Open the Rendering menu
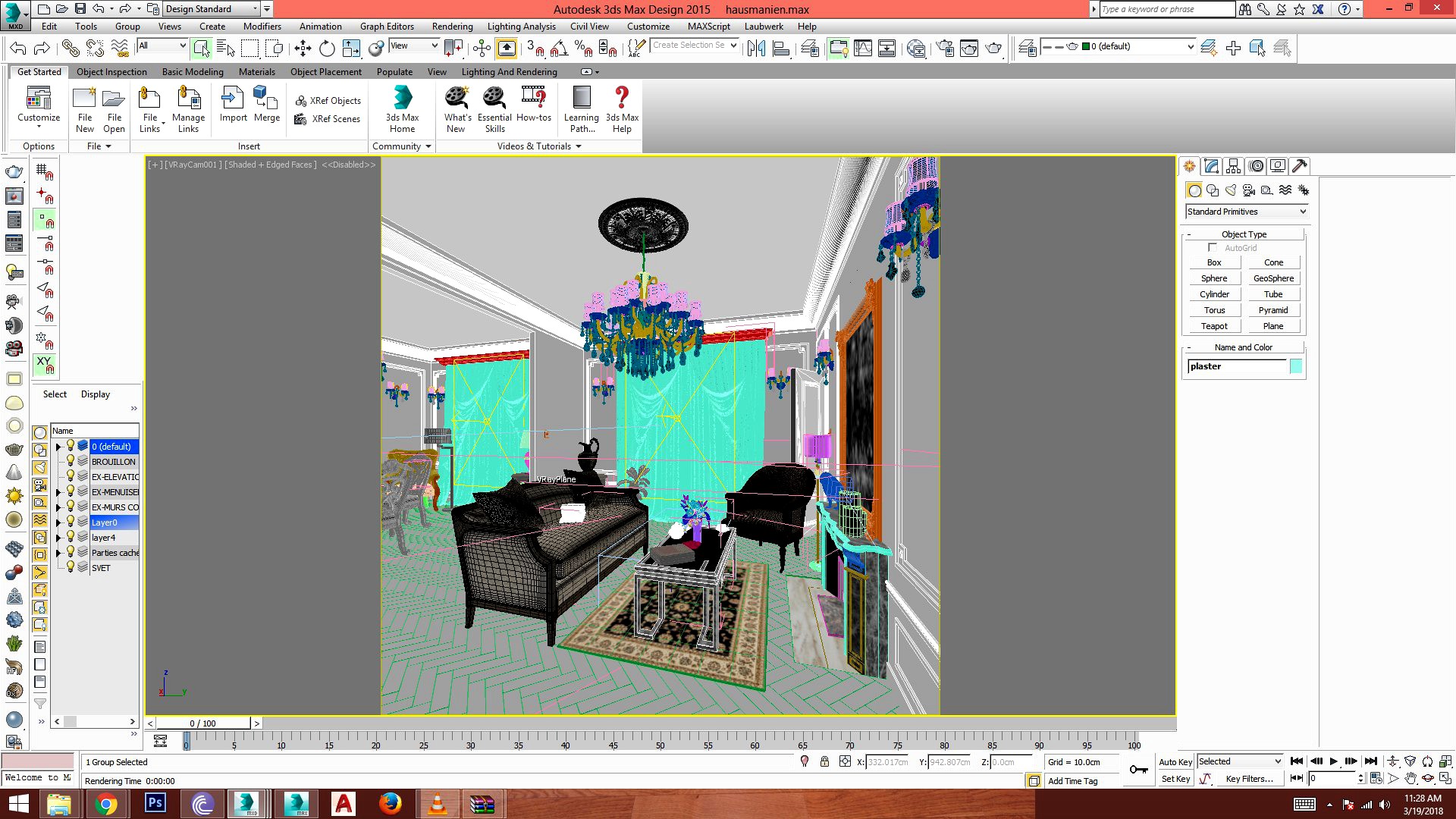 click(x=452, y=27)
